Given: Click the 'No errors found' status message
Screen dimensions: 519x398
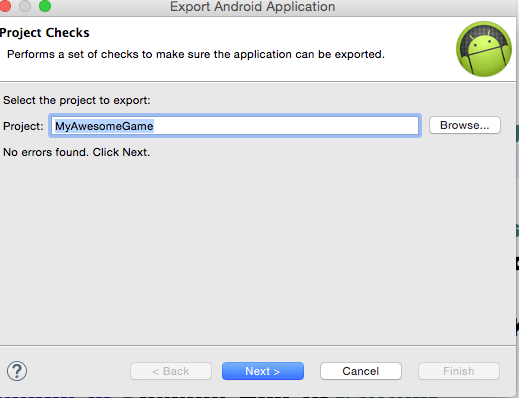Looking at the screenshot, I should 76,152.
